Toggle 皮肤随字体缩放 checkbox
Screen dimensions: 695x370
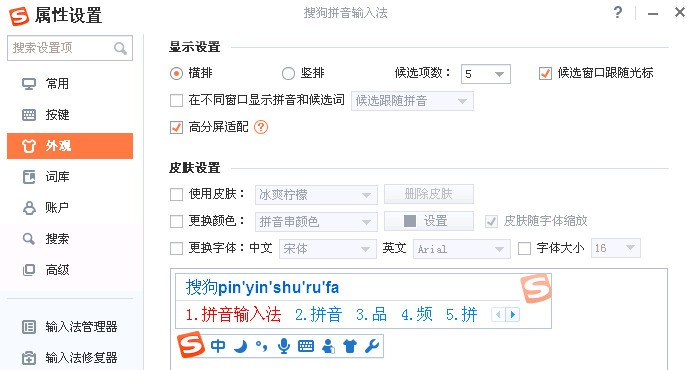click(491, 221)
